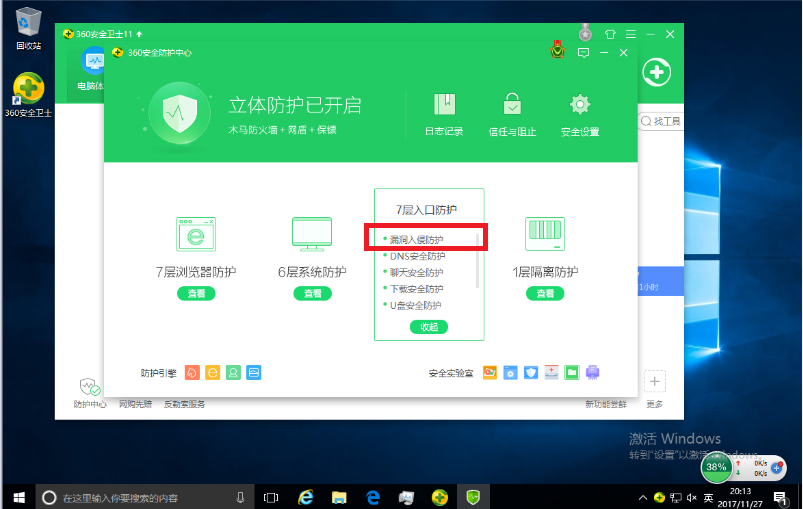Open 安全设置 security settings gear
Image resolution: width=803 pixels, height=509 pixels.
pyautogui.click(x=580, y=104)
